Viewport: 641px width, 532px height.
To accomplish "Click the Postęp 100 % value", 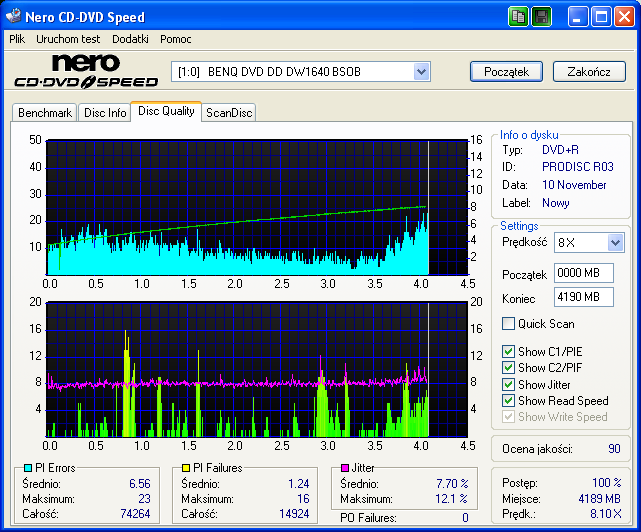I will pyautogui.click(x=607, y=483).
